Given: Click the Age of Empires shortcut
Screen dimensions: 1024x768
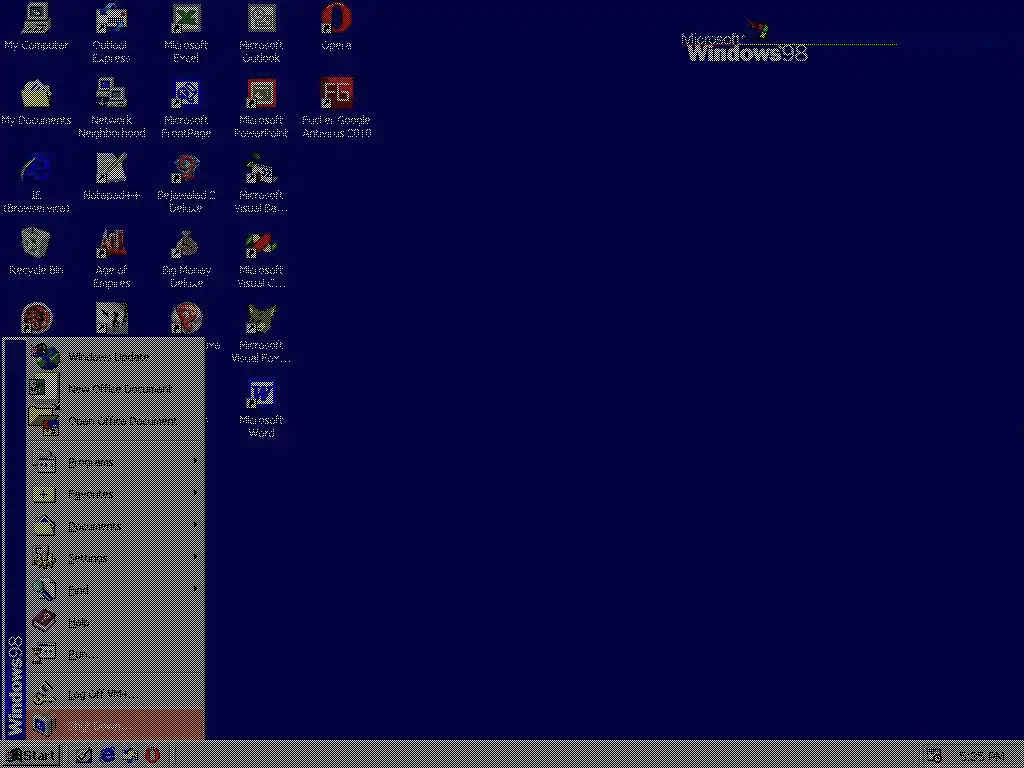Looking at the screenshot, I should pos(112,259).
